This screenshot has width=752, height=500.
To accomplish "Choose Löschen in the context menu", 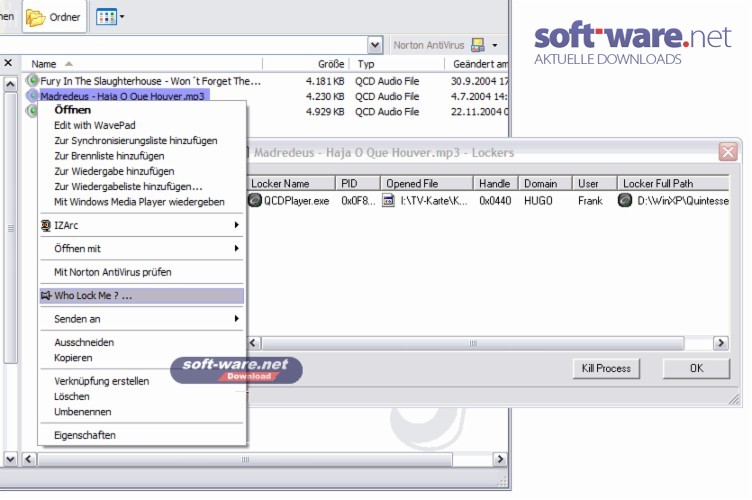I will (x=142, y=396).
